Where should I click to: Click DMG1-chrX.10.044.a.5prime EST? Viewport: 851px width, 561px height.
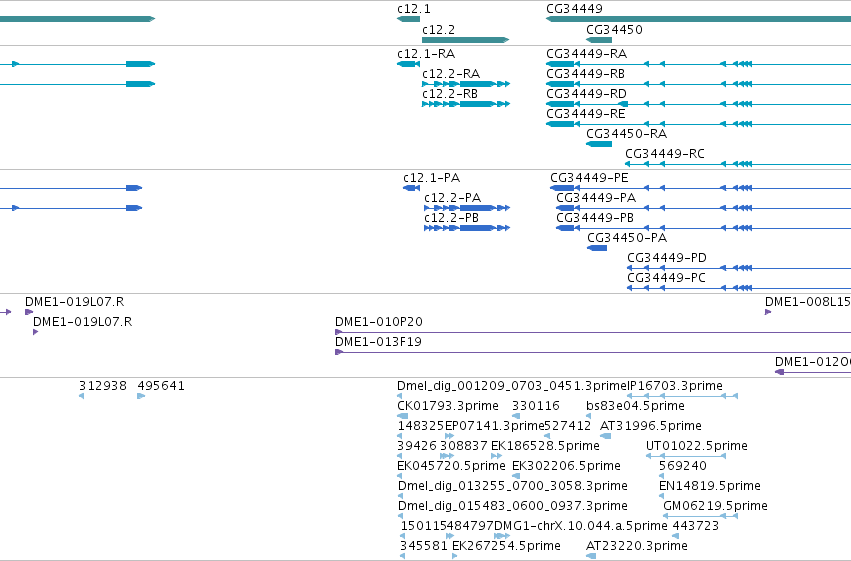click(x=581, y=527)
